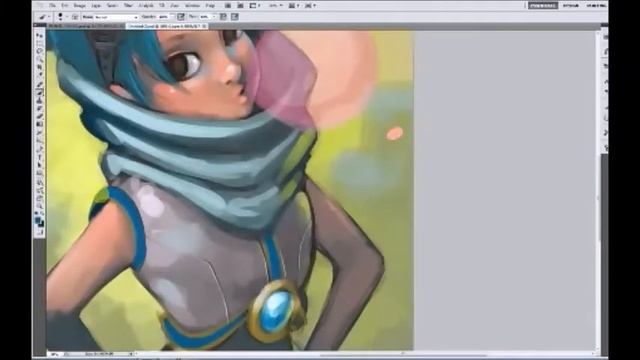This screenshot has width=640, height=360.
Task: Toggle the Brush panel from options bar
Action: click(76, 17)
